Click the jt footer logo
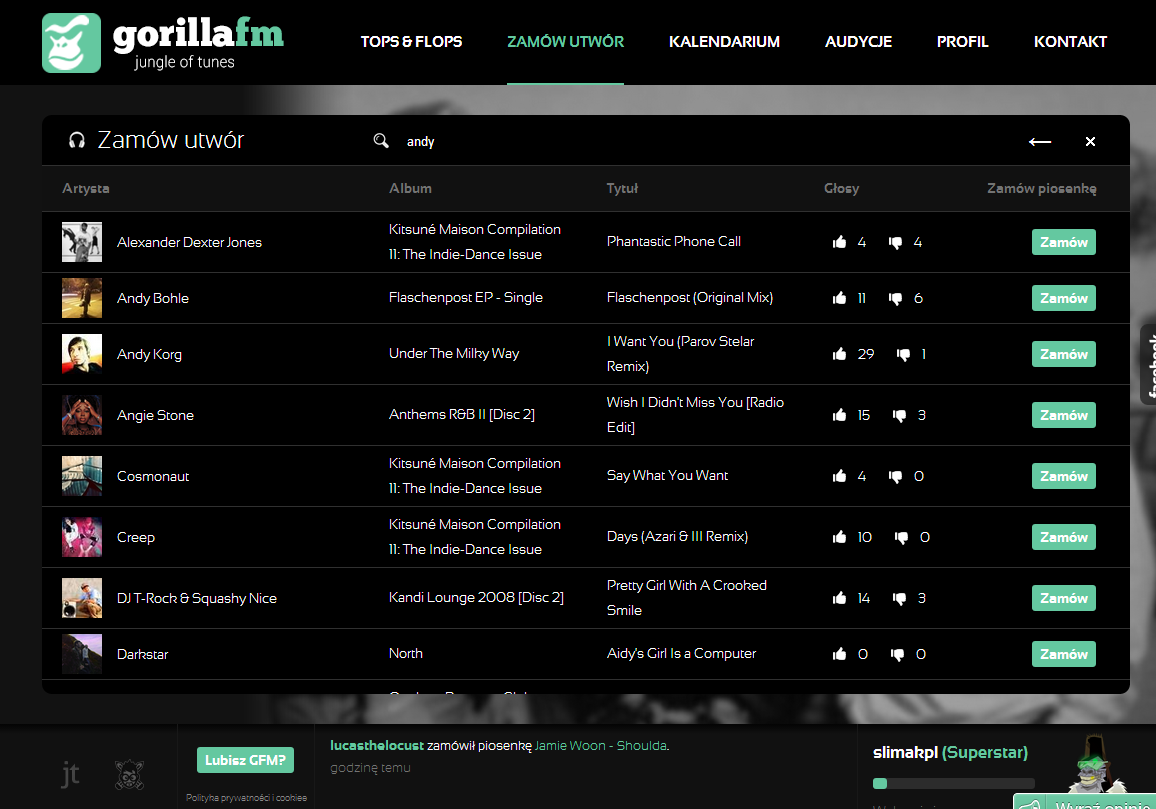Viewport: 1156px width, 809px height. [x=70, y=774]
